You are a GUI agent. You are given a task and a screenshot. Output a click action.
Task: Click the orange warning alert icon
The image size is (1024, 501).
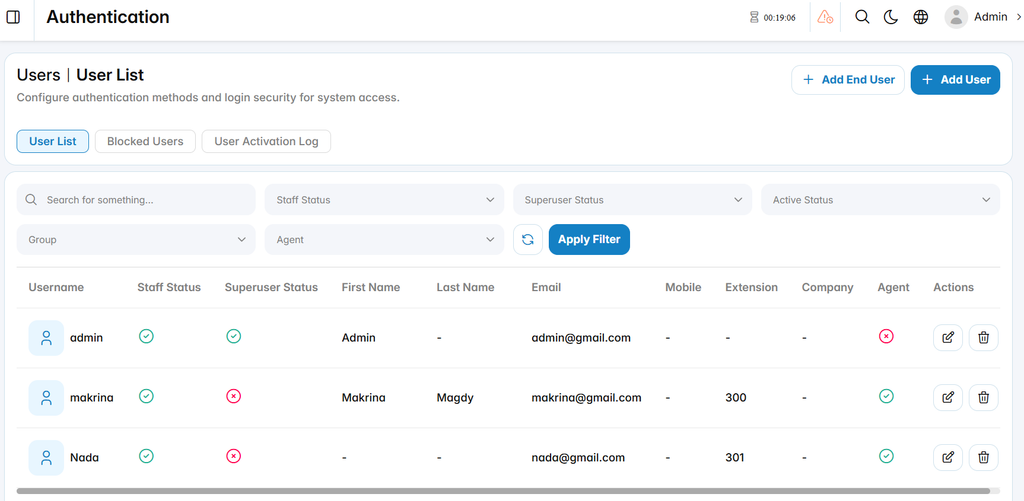pyautogui.click(x=825, y=17)
